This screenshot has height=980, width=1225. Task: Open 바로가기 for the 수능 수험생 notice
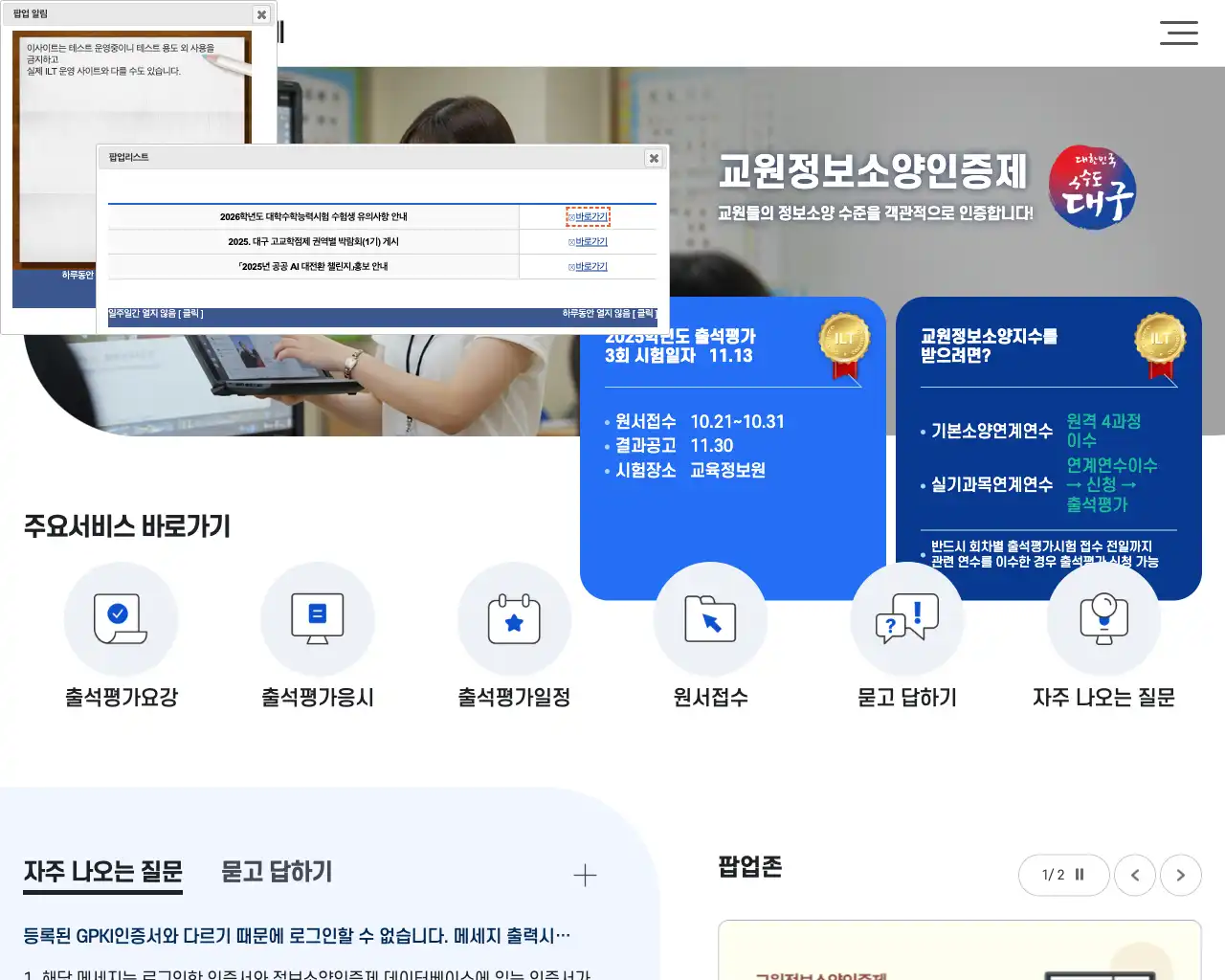point(588,215)
